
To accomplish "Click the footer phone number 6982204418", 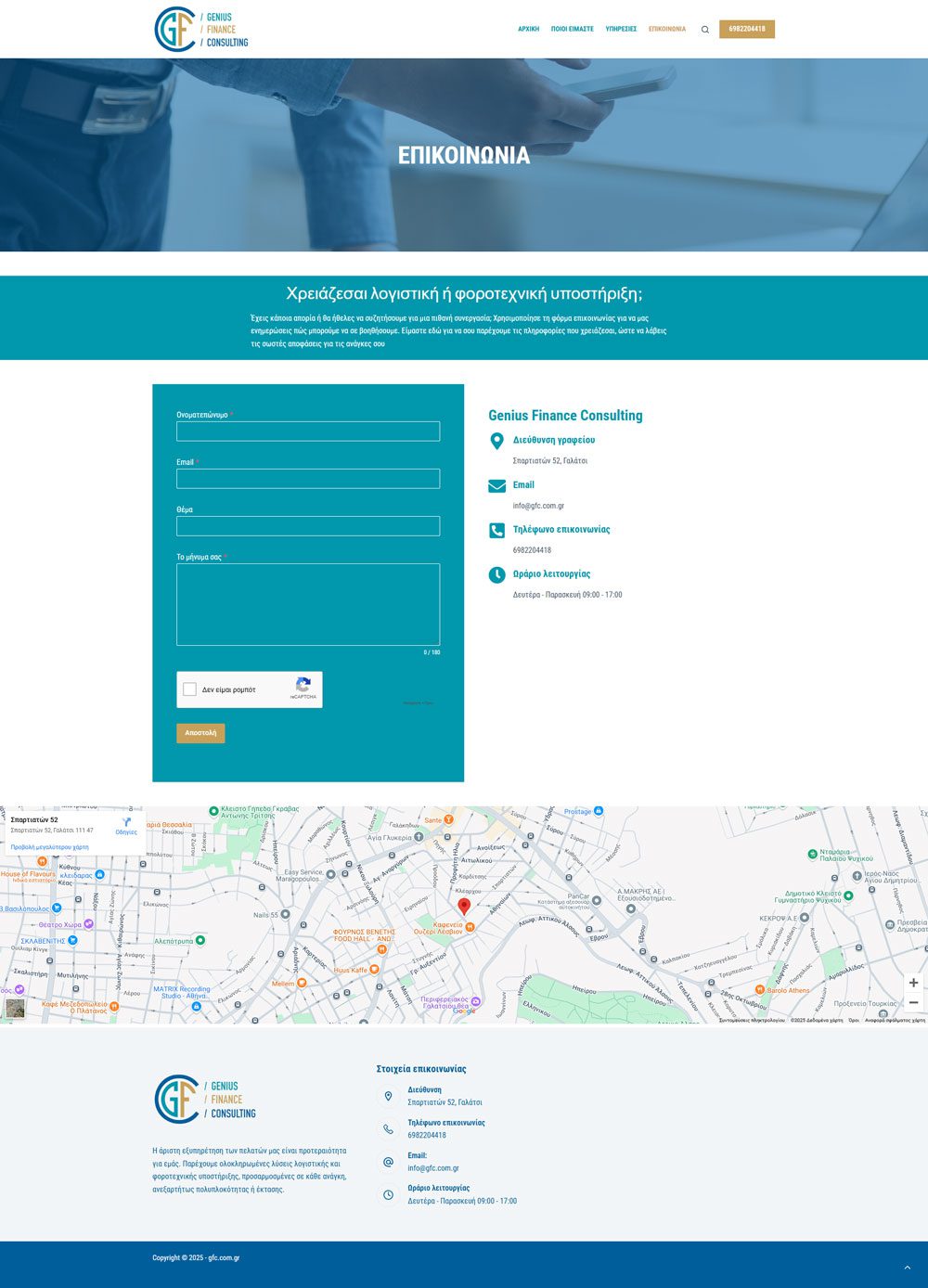I will pos(427,1136).
